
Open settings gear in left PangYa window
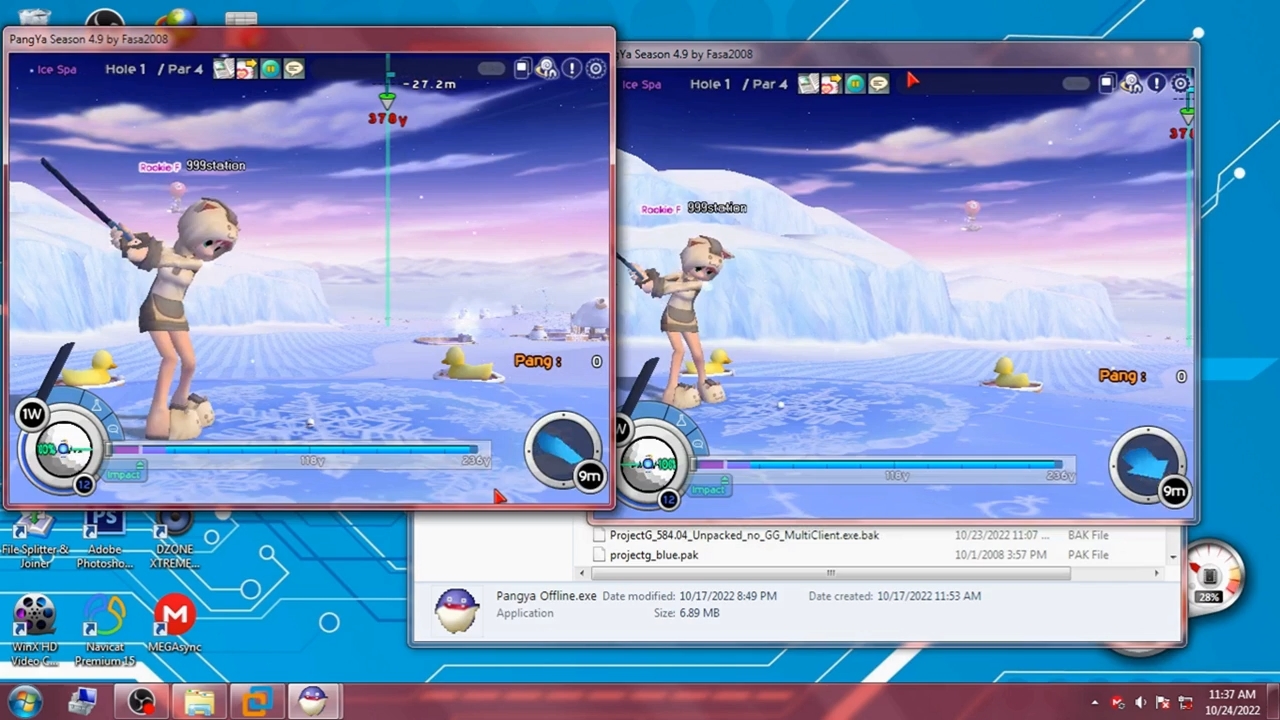[596, 68]
